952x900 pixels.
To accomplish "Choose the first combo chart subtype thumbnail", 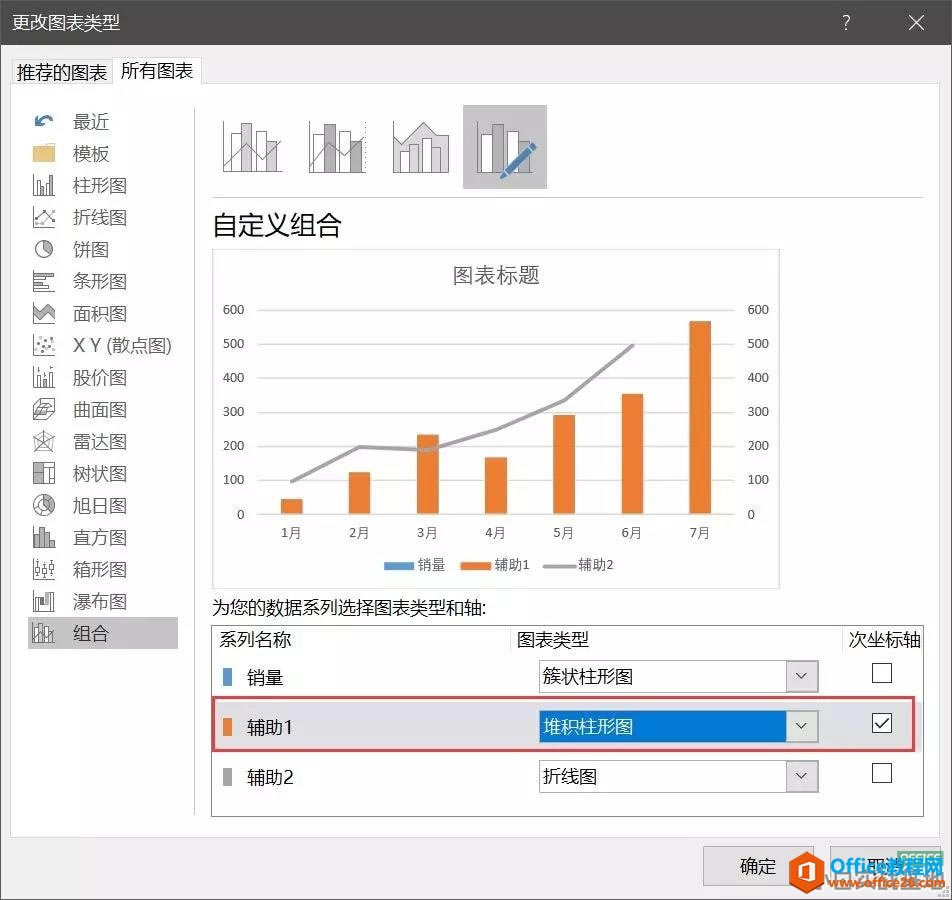I will coord(251,147).
